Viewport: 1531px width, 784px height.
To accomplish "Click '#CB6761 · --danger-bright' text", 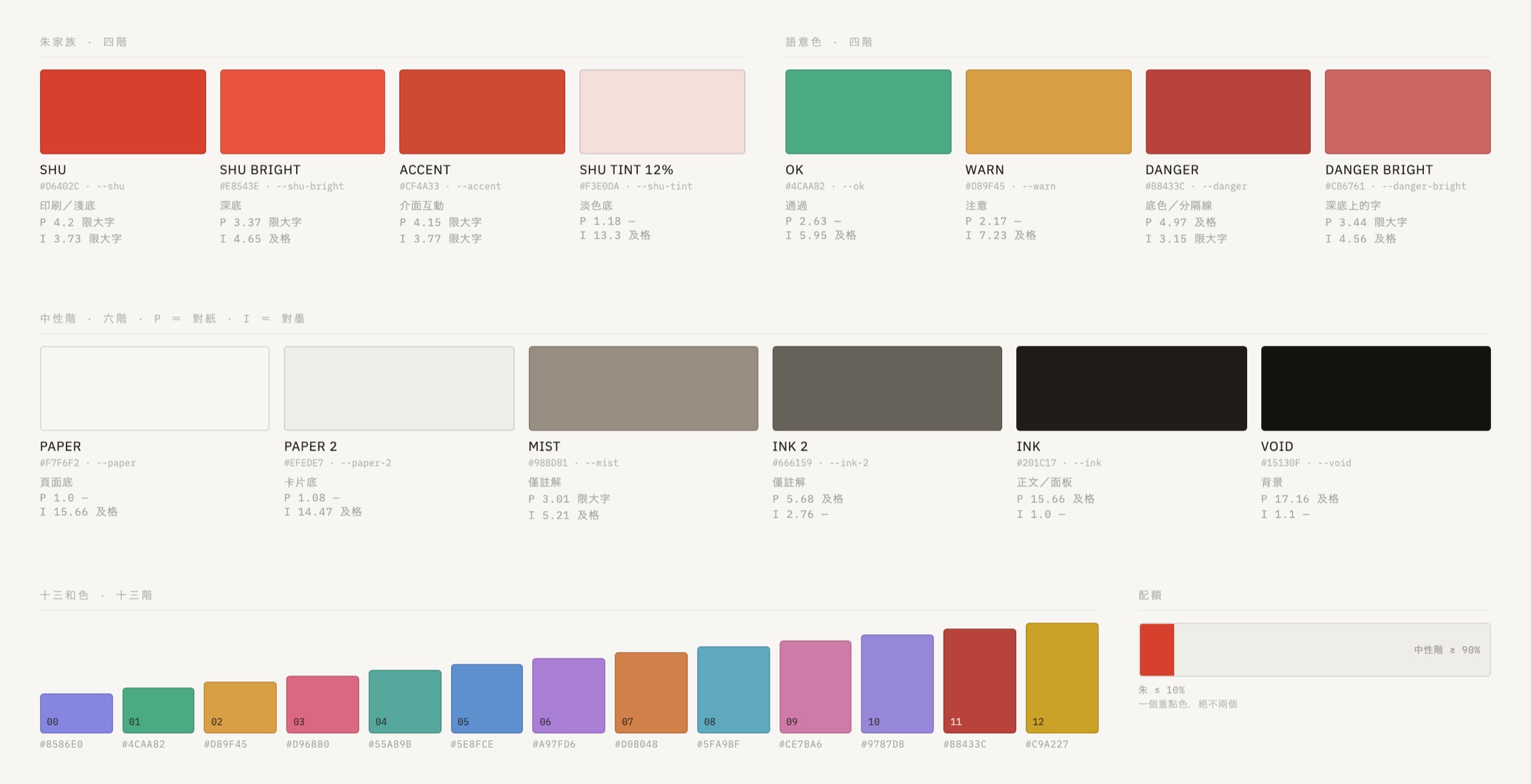I will [x=1396, y=186].
